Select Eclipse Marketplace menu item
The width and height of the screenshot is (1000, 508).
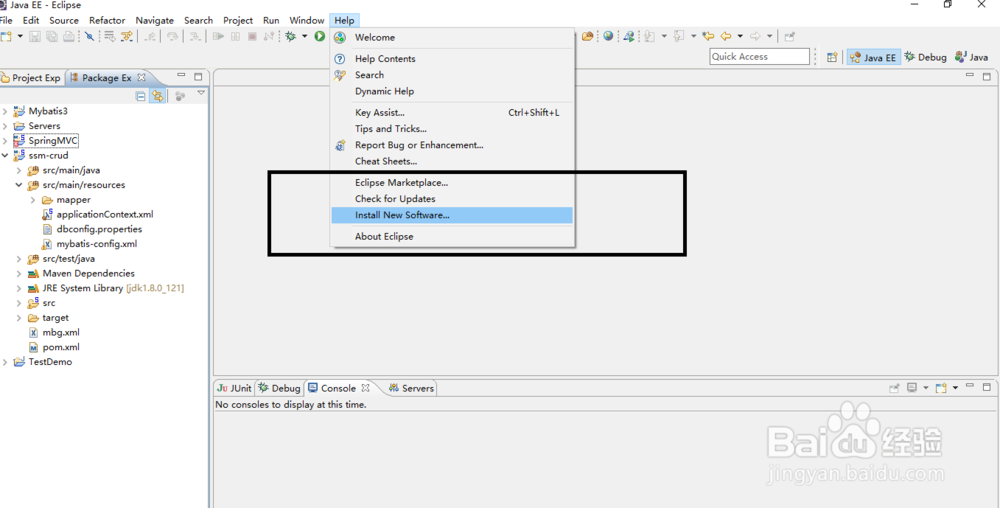point(452,182)
